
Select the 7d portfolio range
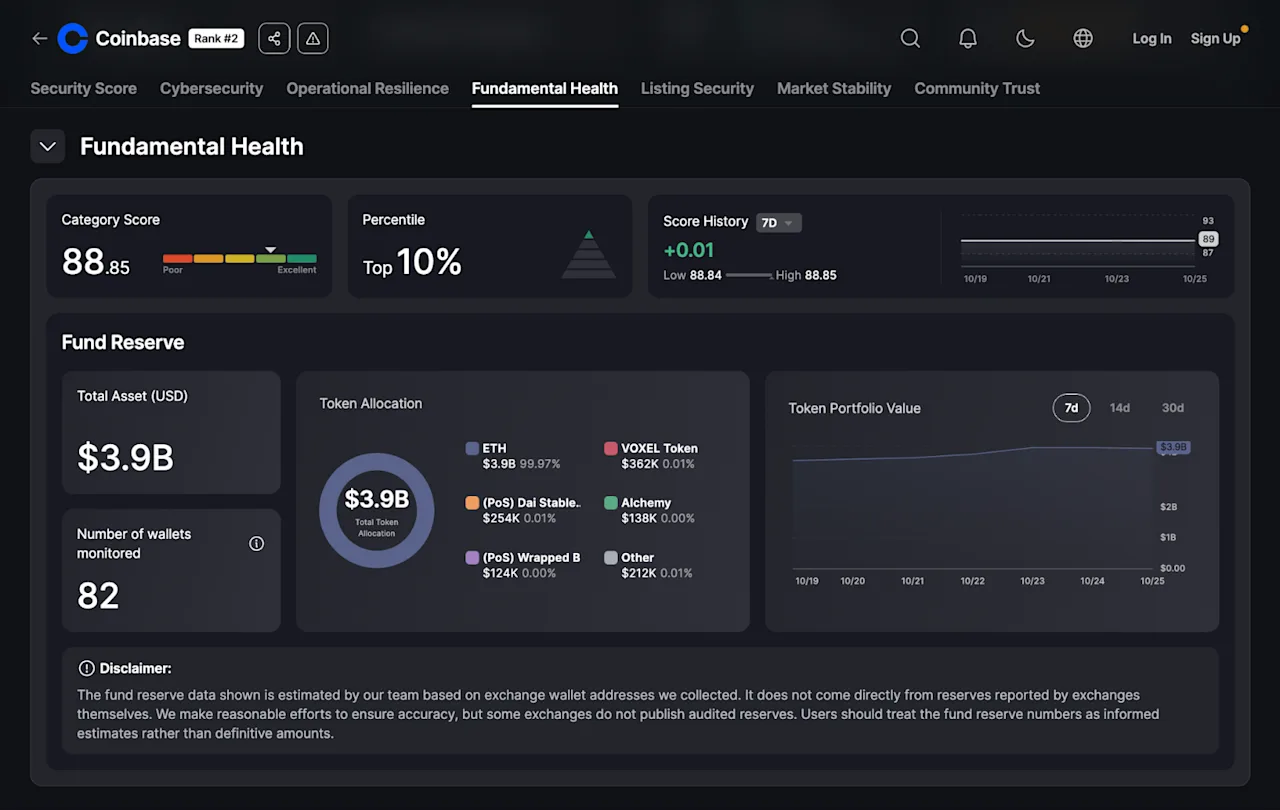point(1071,408)
